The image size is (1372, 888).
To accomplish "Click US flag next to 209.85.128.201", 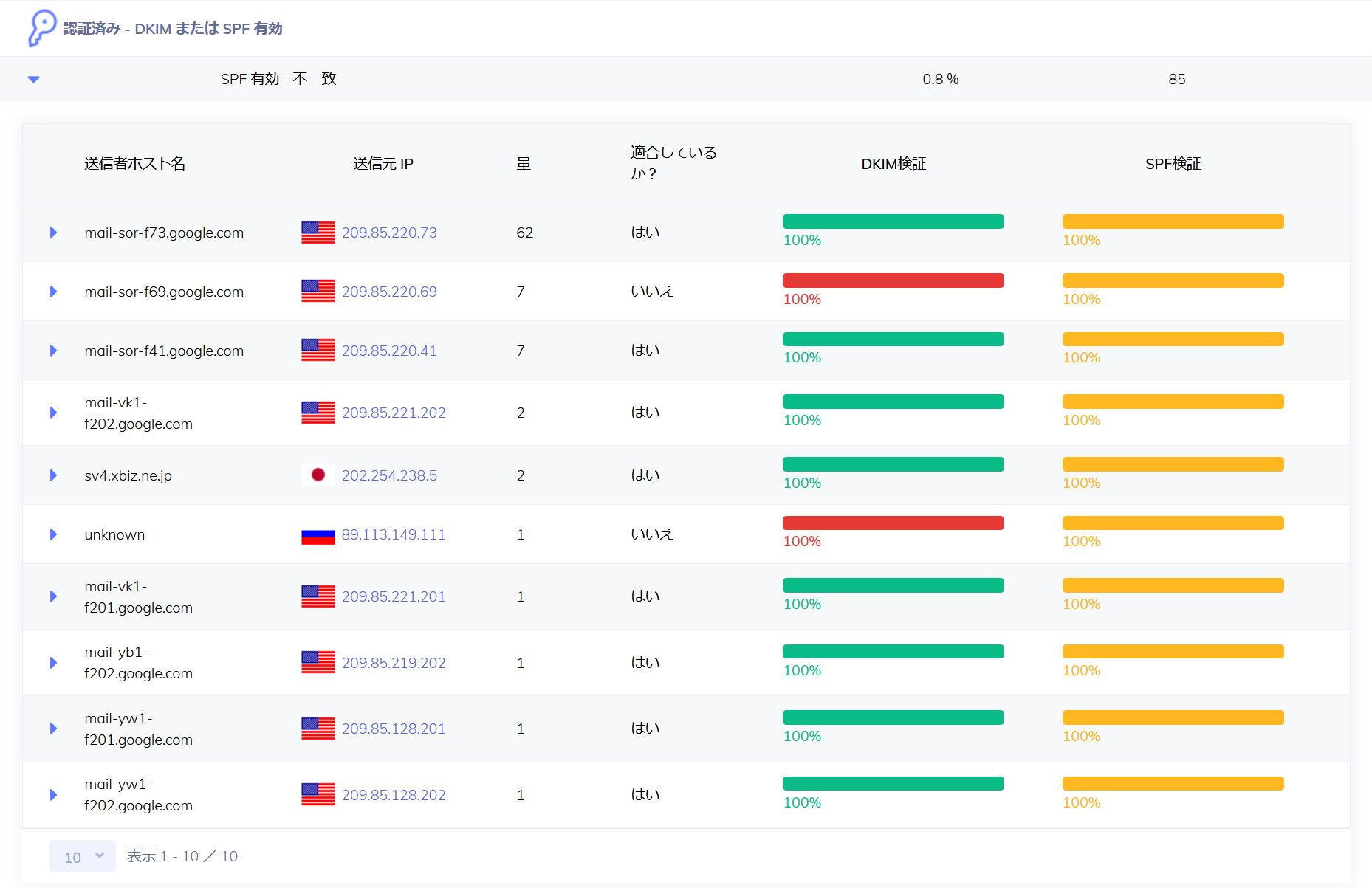I will click(318, 729).
